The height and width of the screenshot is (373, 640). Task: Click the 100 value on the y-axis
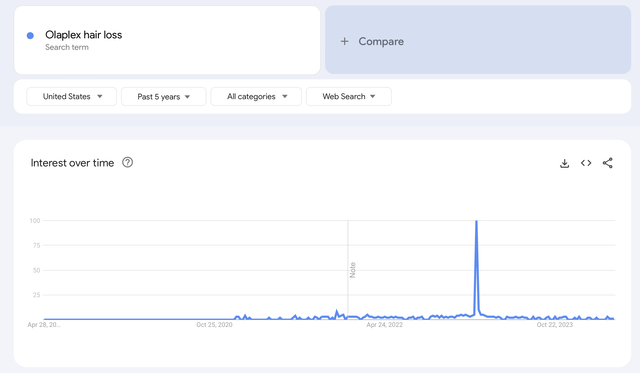click(x=35, y=221)
